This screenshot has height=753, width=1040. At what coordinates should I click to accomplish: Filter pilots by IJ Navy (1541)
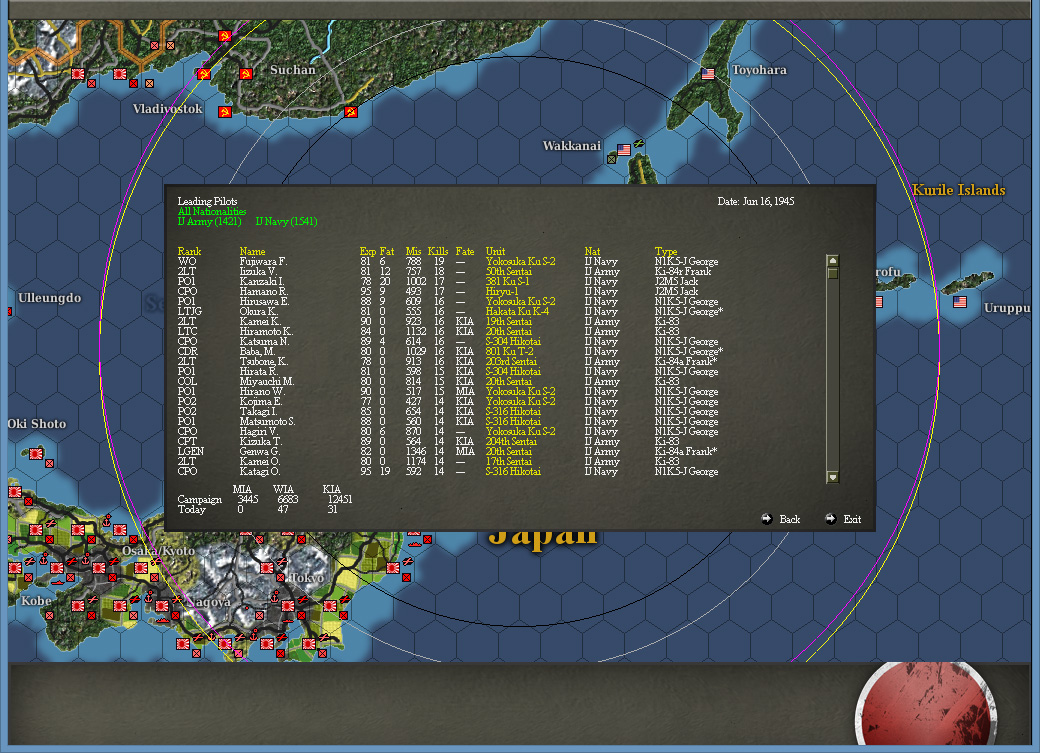tap(287, 222)
